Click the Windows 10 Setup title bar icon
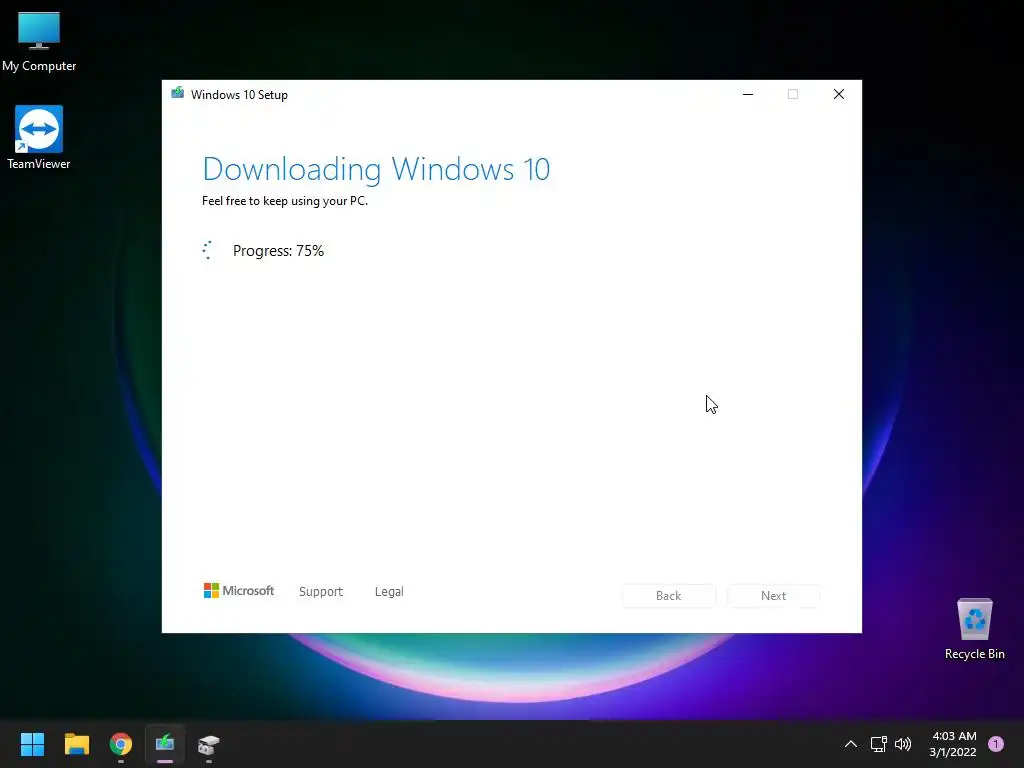1024x768 pixels. [178, 93]
